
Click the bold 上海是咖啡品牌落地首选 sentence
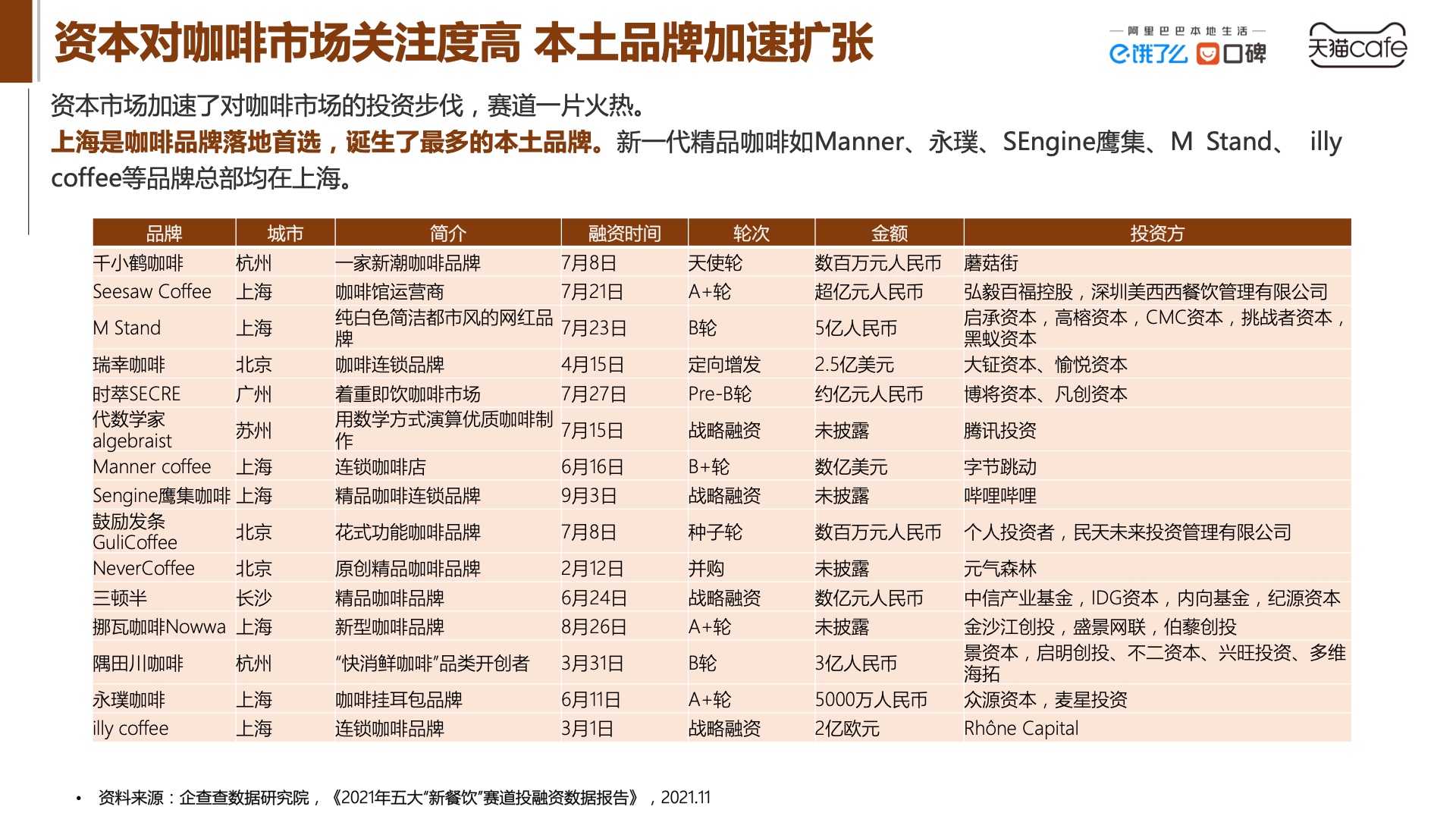pyautogui.click(x=327, y=142)
